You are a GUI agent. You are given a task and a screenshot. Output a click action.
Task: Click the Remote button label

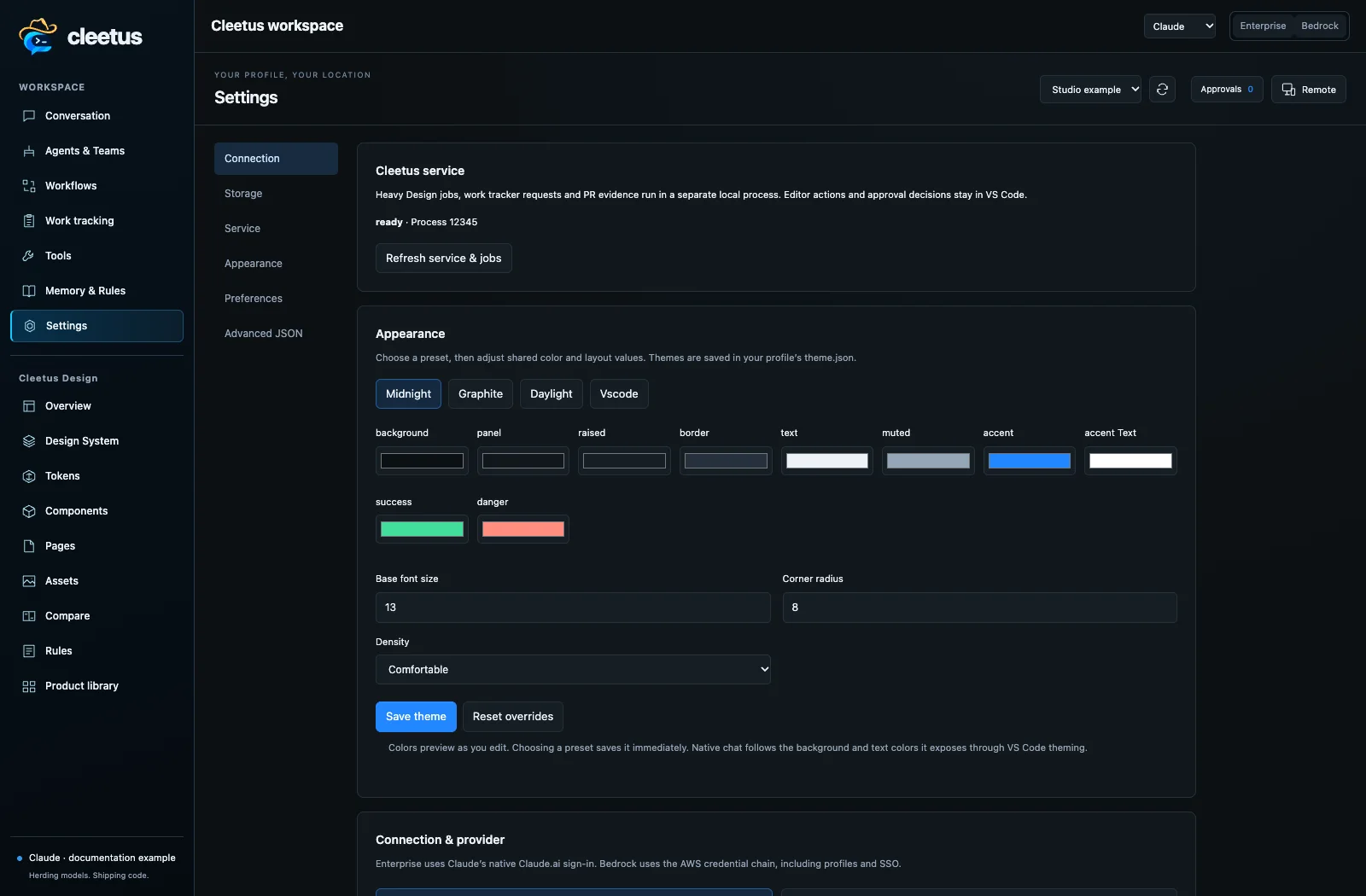click(x=1318, y=90)
